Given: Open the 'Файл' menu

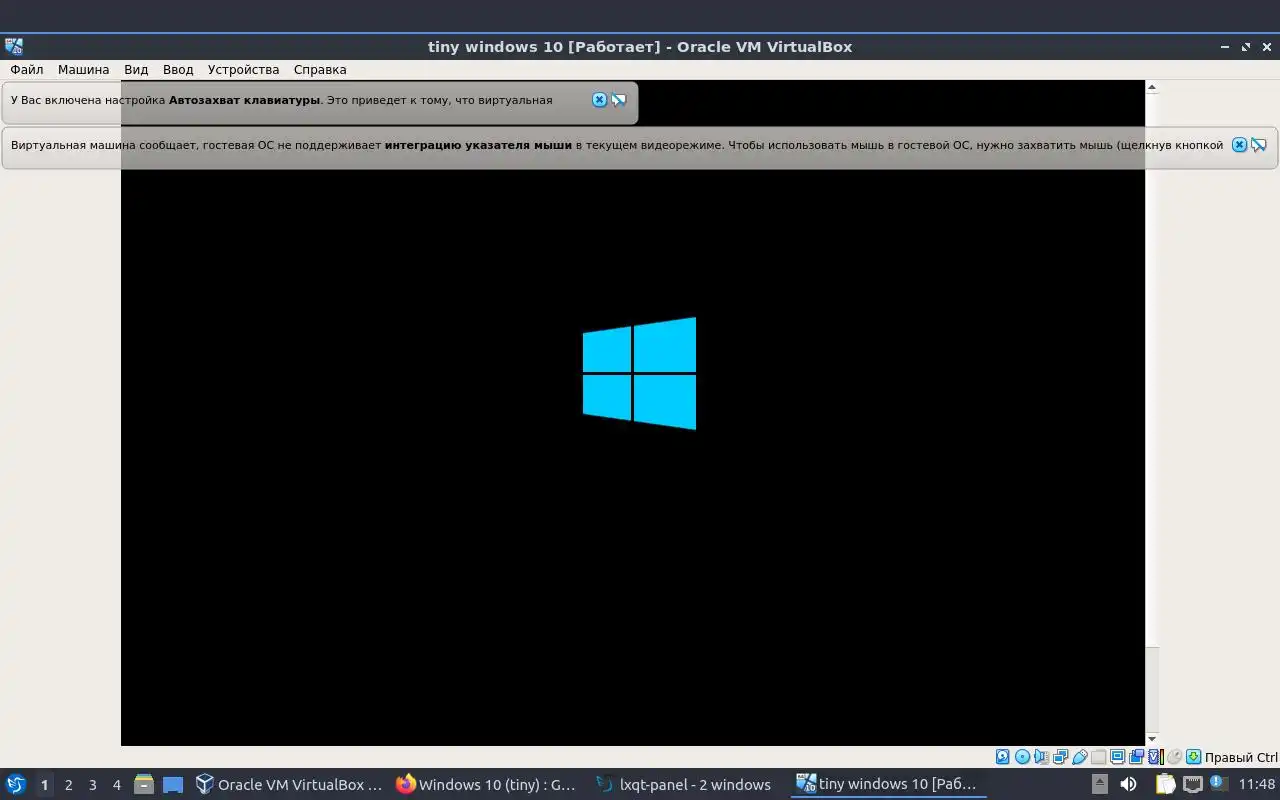Looking at the screenshot, I should coord(27,69).
